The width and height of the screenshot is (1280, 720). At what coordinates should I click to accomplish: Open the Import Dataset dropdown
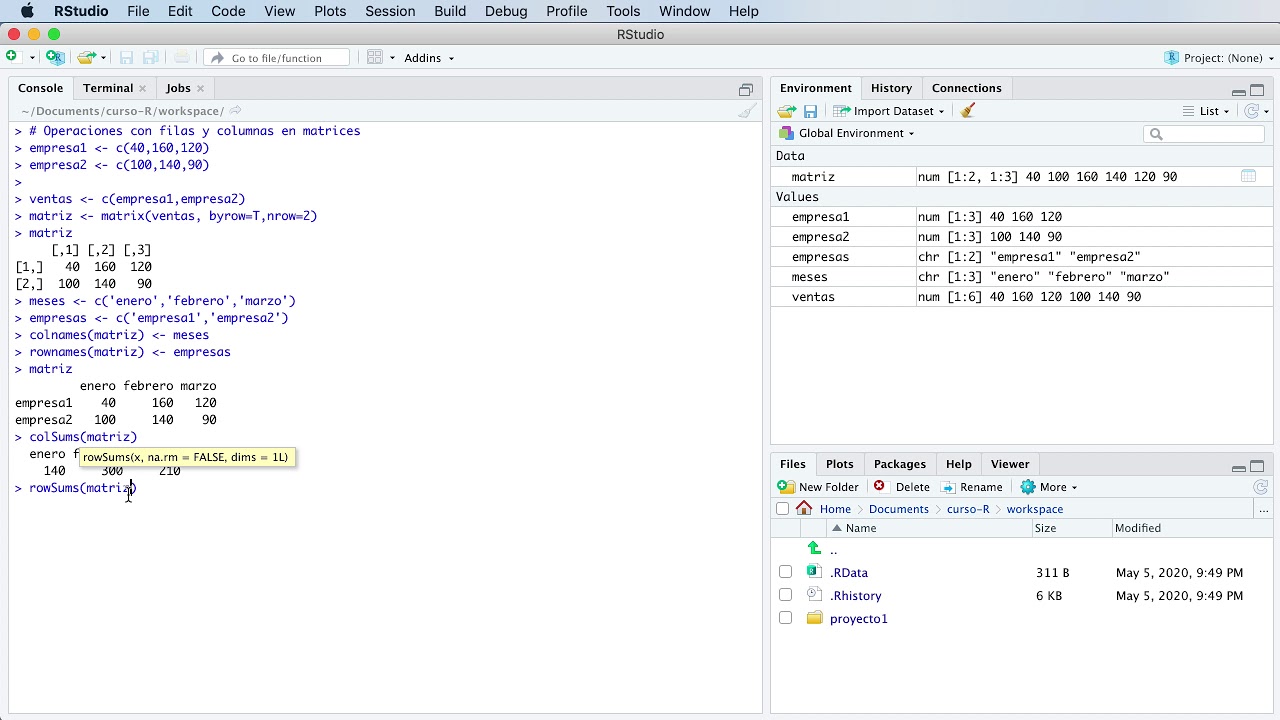click(x=888, y=111)
